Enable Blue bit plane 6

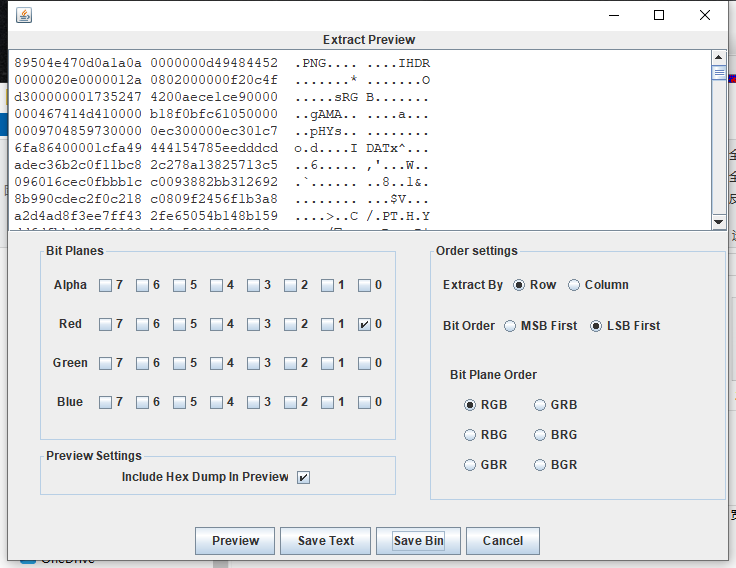click(x=142, y=402)
